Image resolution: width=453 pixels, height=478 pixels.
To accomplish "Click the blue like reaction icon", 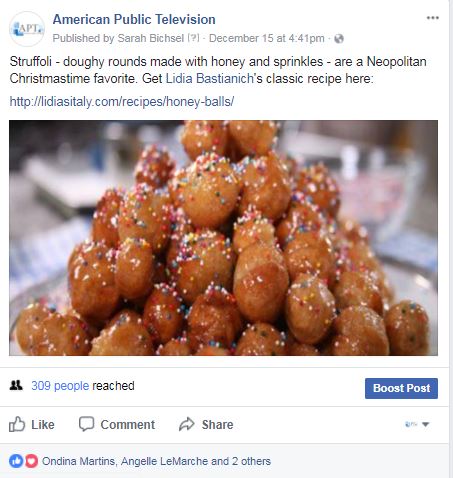I will tap(16, 461).
